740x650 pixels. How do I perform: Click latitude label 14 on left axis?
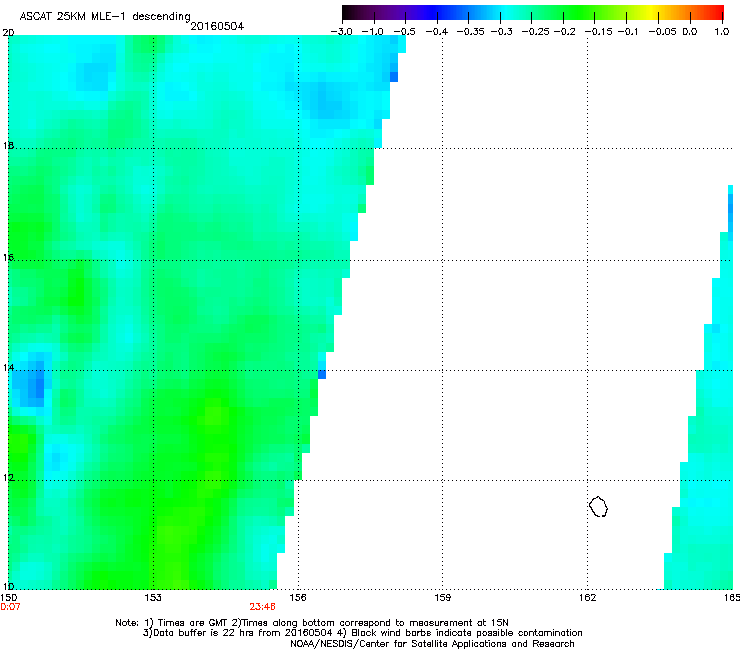coord(8,367)
